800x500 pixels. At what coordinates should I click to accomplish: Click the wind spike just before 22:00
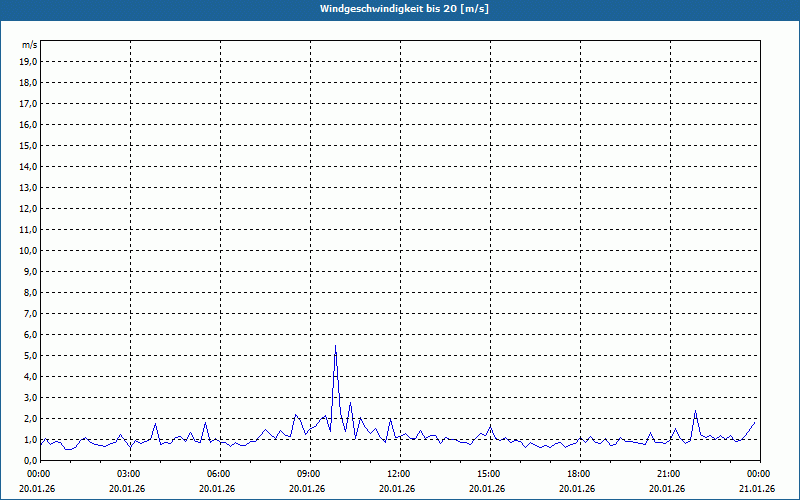point(695,411)
